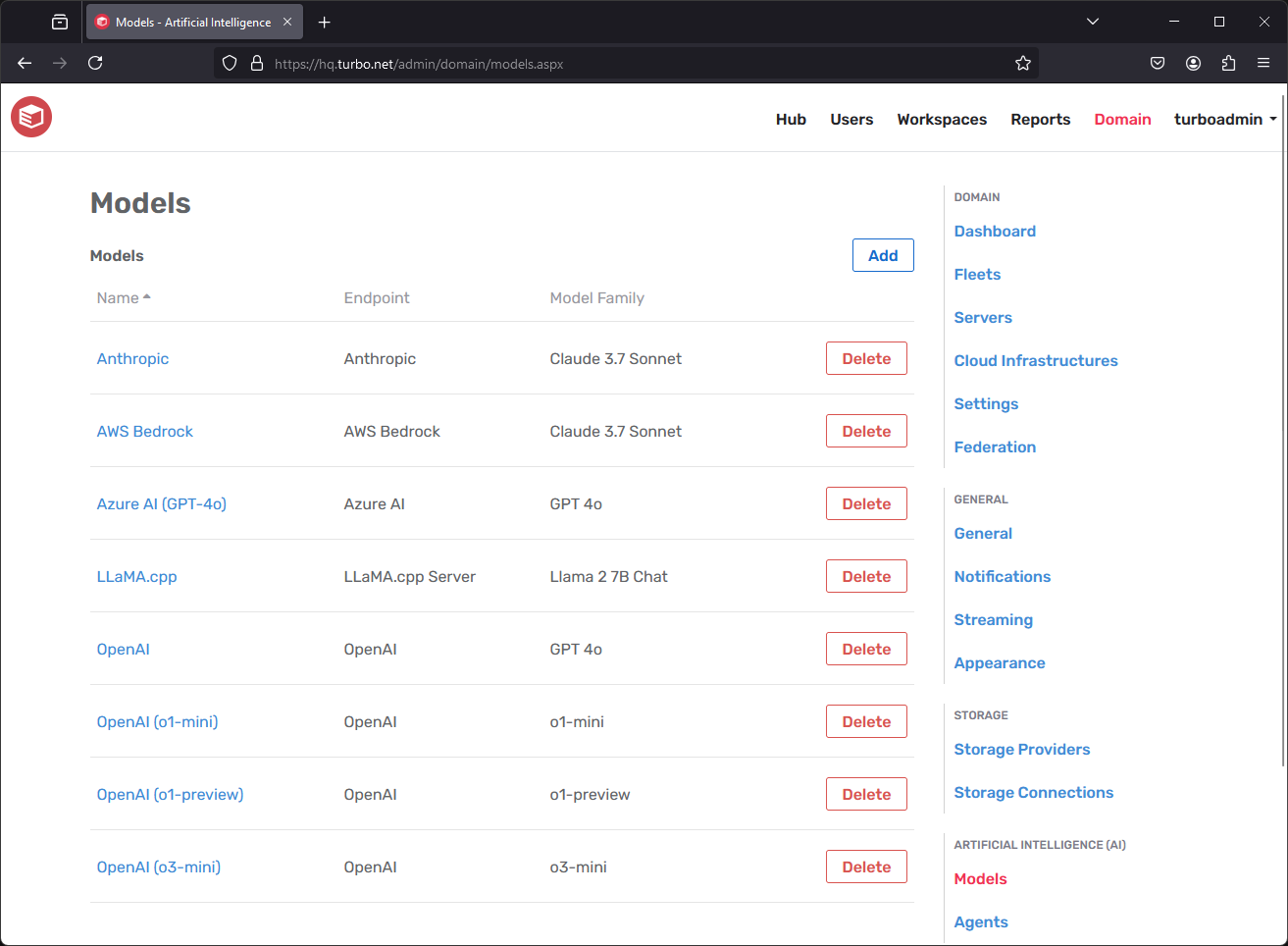Open Appearance in the sidebar
1288x946 pixels.
[1000, 663]
